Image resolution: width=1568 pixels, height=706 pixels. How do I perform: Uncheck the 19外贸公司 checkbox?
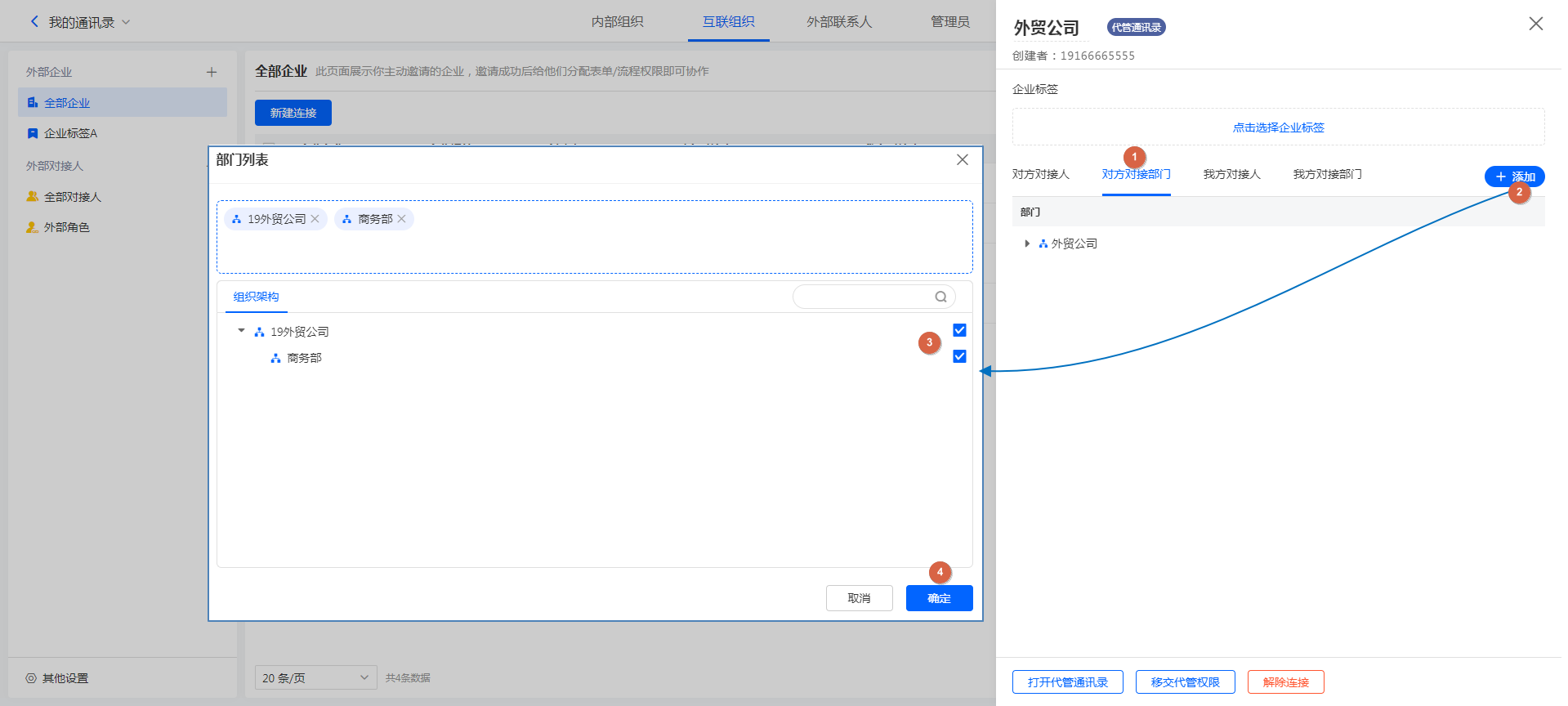click(x=959, y=330)
